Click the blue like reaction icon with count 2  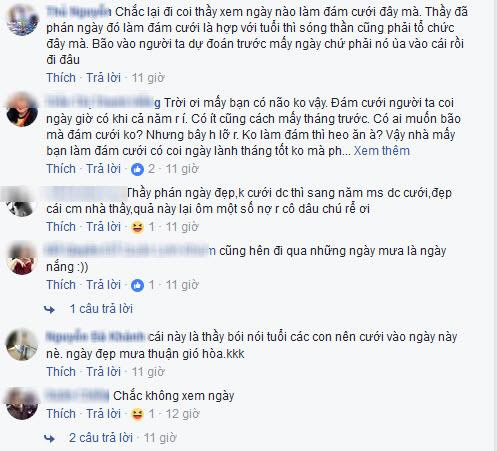click(x=137, y=170)
